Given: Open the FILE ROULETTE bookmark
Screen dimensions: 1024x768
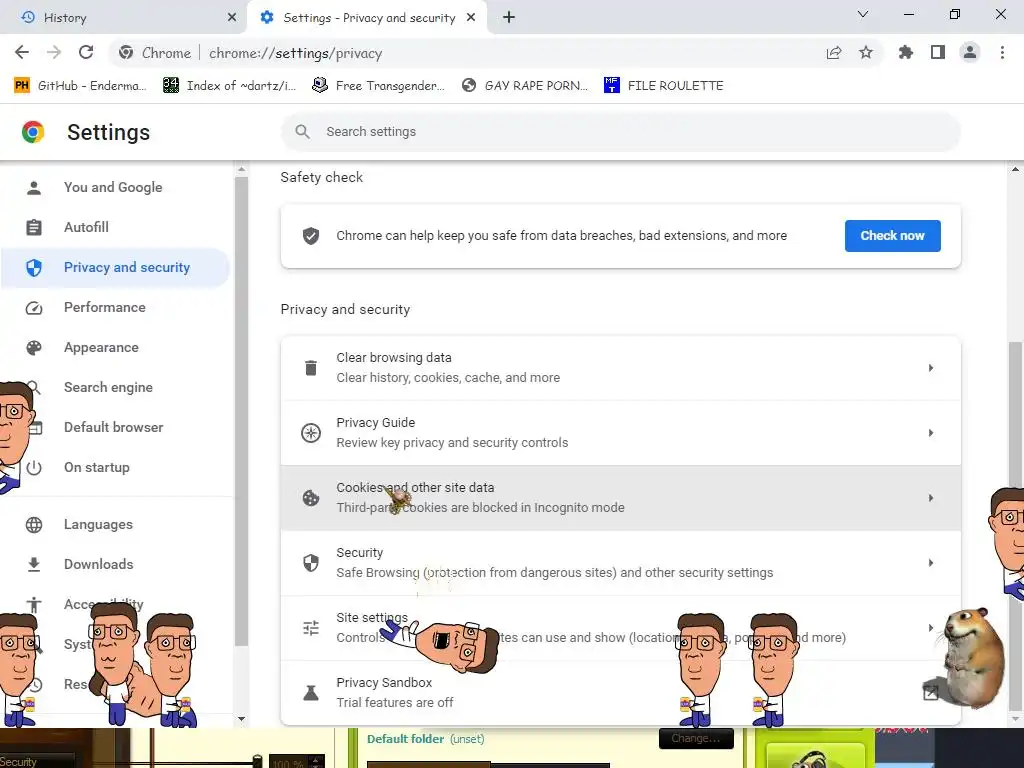Looking at the screenshot, I should (664, 86).
